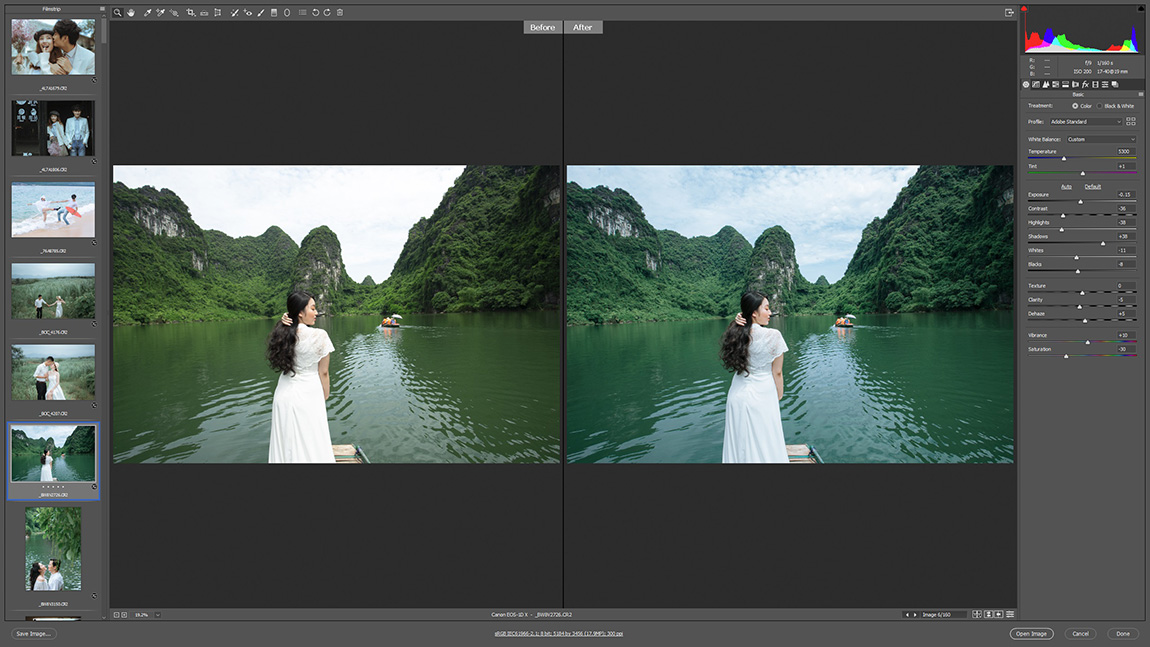
Task: Zoom in with the plus button
Action: tap(124, 615)
